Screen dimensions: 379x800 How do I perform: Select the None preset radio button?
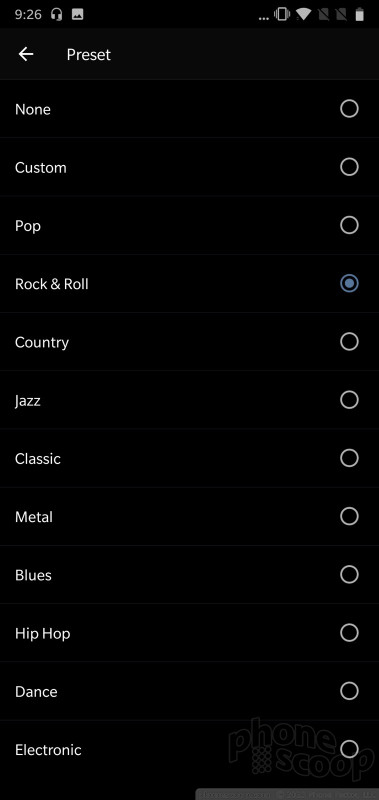point(349,109)
